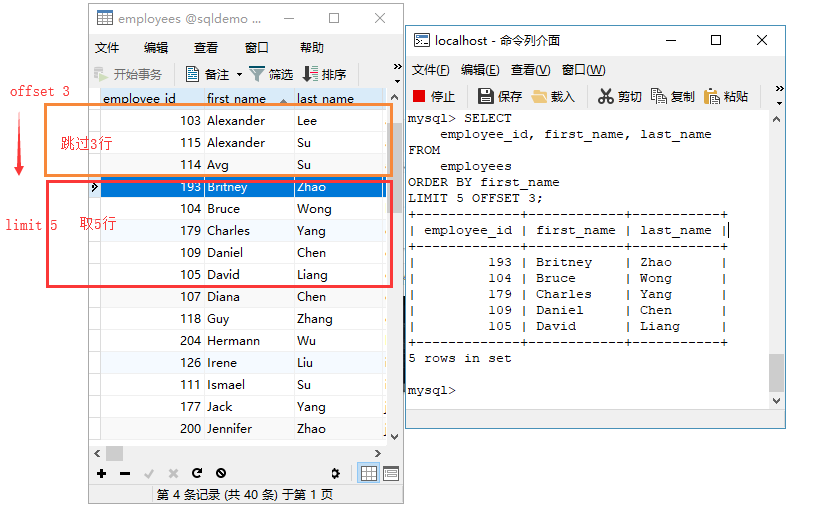Click the 载入 load folder icon
The width and height of the screenshot is (815, 506).
tap(539, 96)
